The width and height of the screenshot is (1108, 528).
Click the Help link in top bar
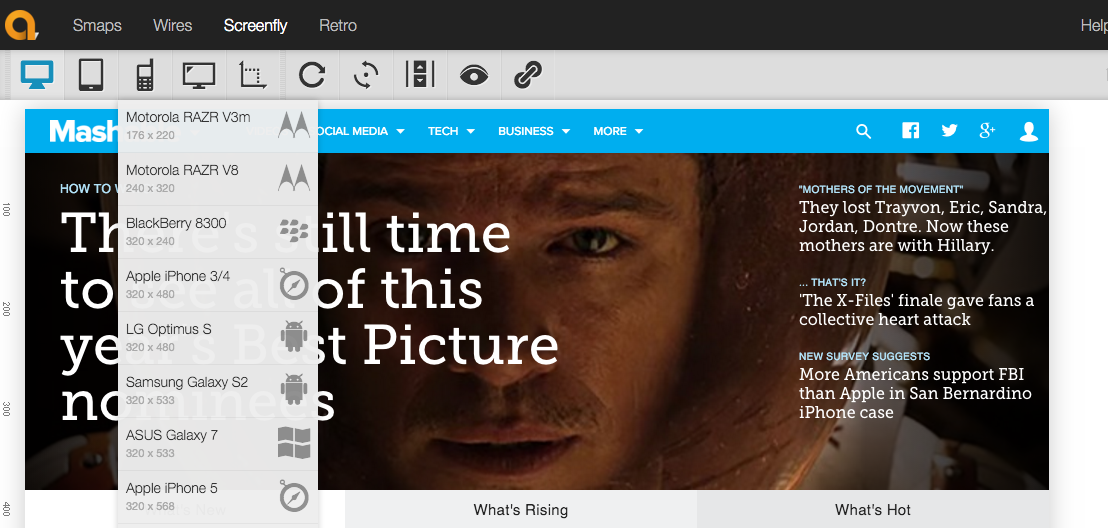point(1094,25)
